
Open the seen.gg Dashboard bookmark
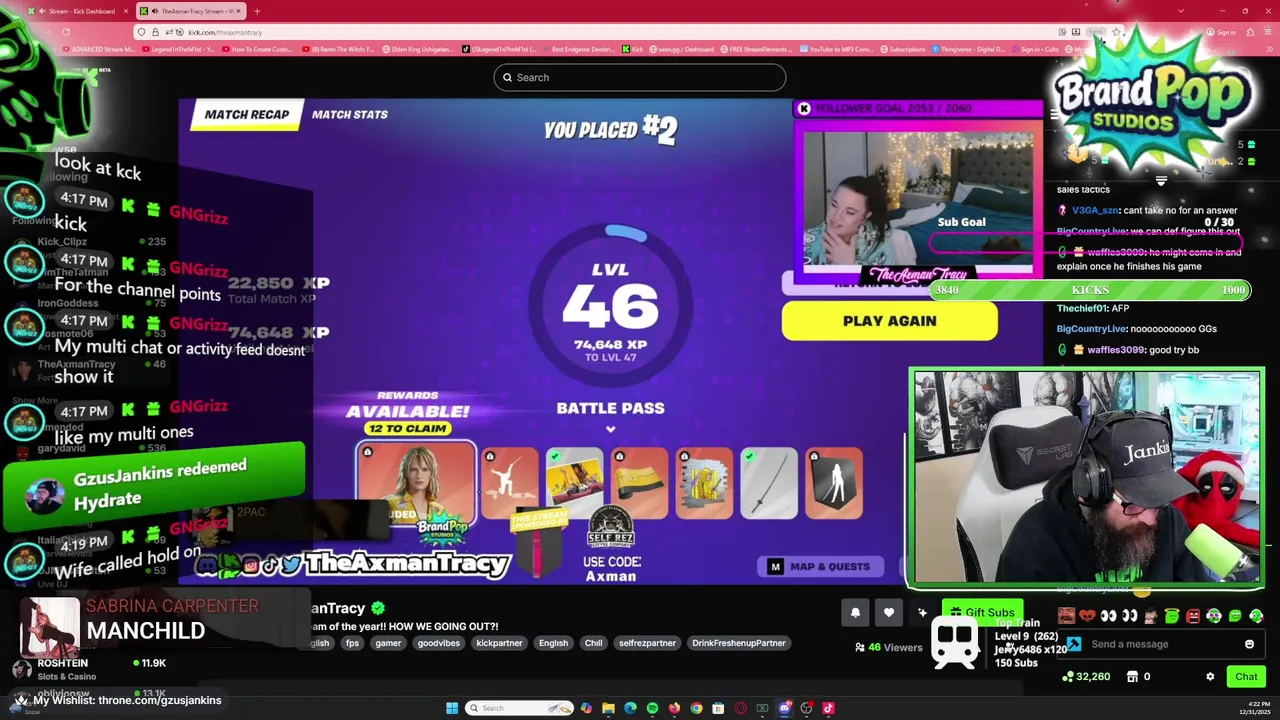coord(681,48)
